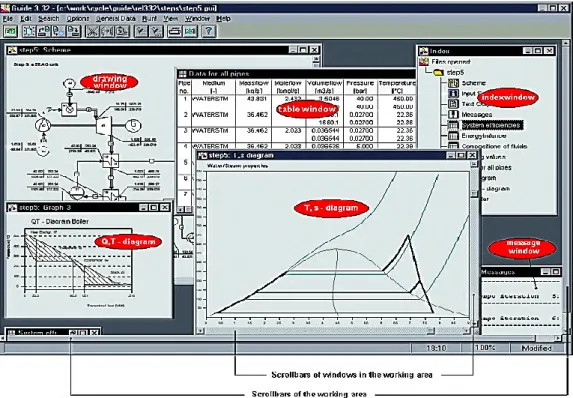The height and width of the screenshot is (398, 573).
Task: Click the question mark help toolbar icon
Action: pos(208,31)
